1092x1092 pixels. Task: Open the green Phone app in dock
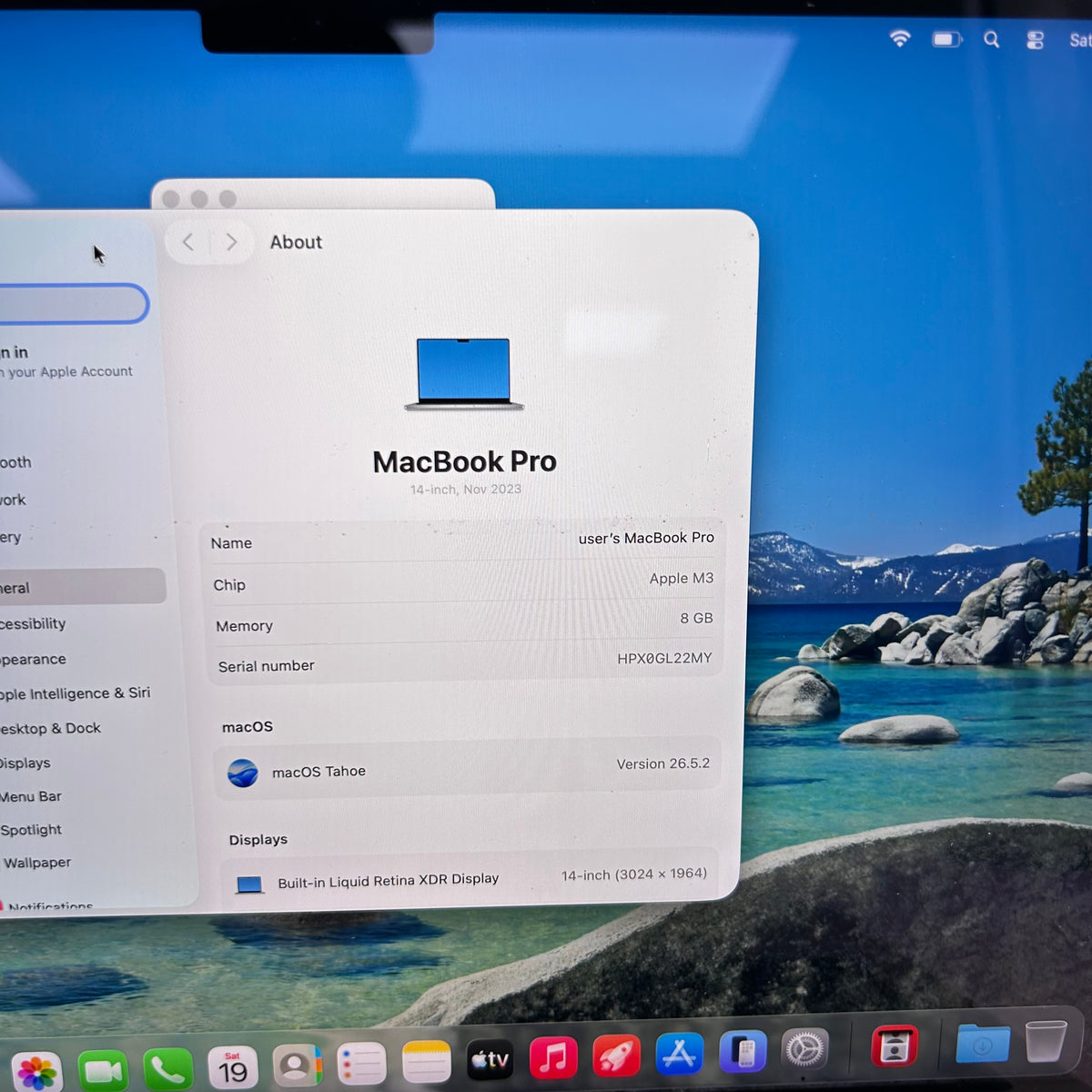click(x=168, y=1069)
